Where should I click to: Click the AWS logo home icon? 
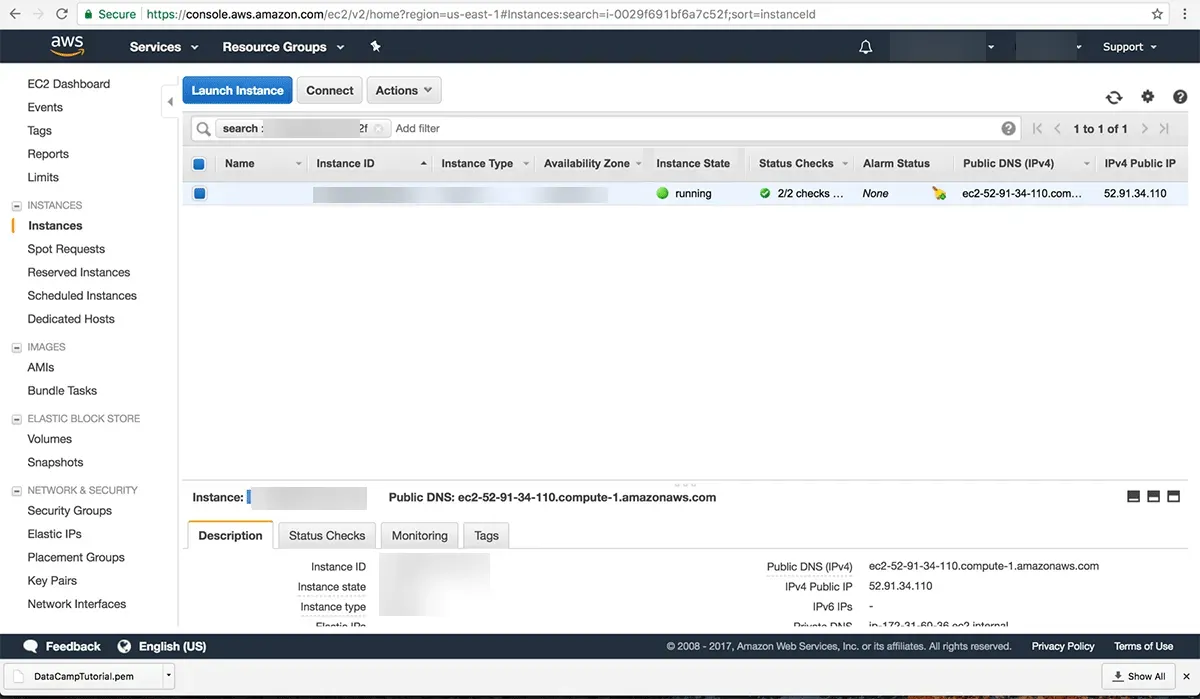pyautogui.click(x=67, y=46)
